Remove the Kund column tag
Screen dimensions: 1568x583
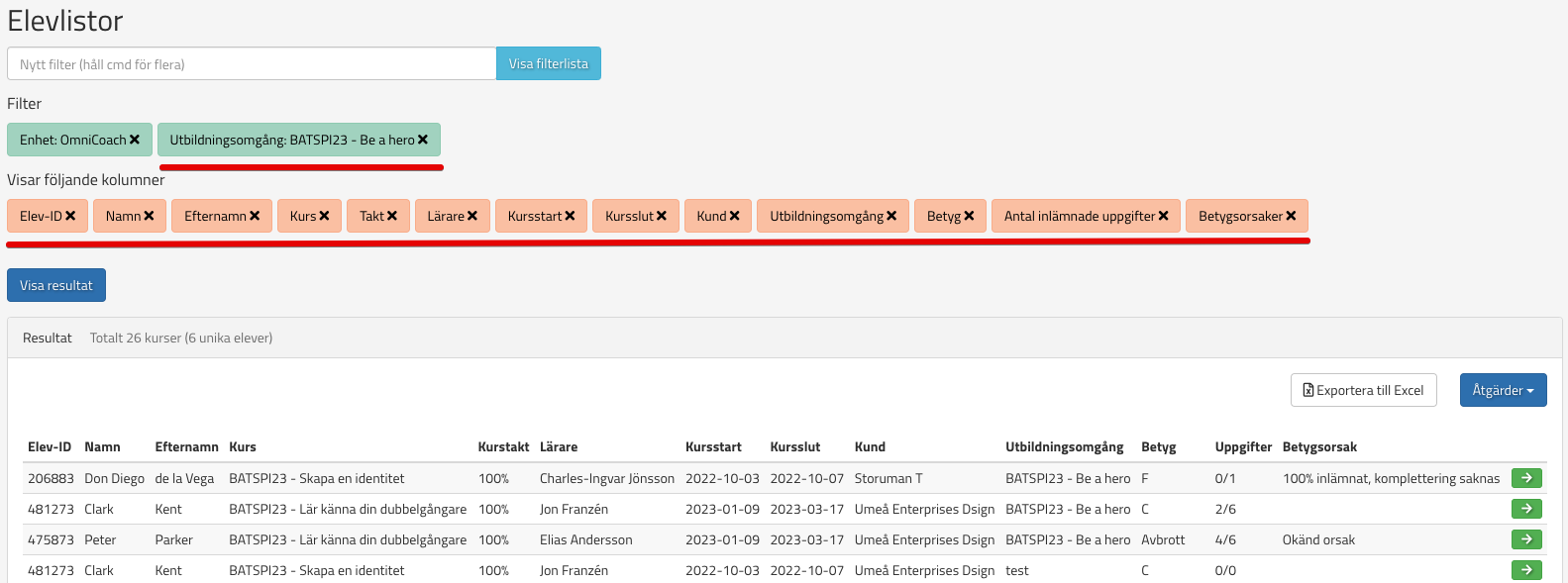pos(734,216)
